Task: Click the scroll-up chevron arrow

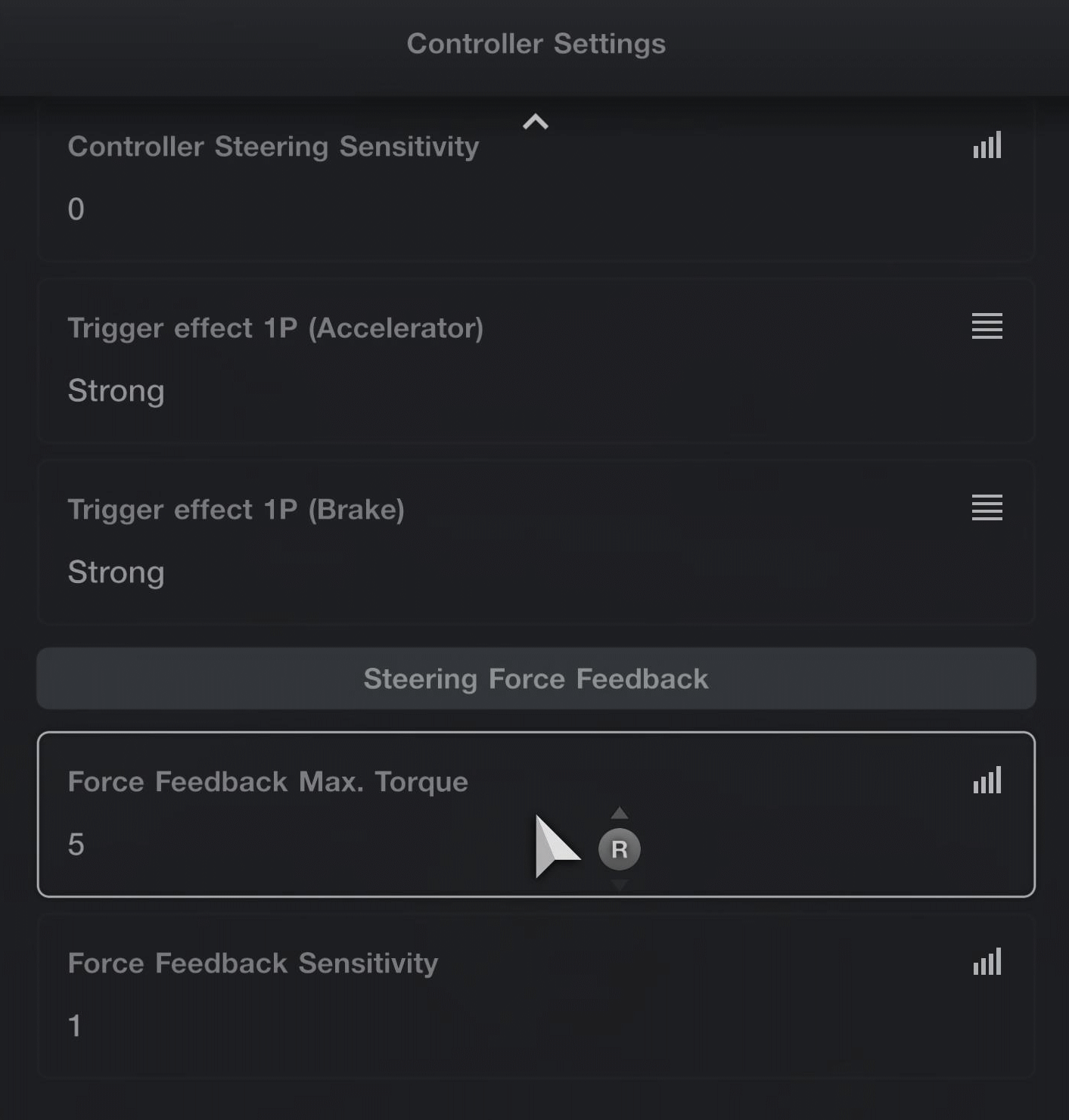Action: point(536,122)
